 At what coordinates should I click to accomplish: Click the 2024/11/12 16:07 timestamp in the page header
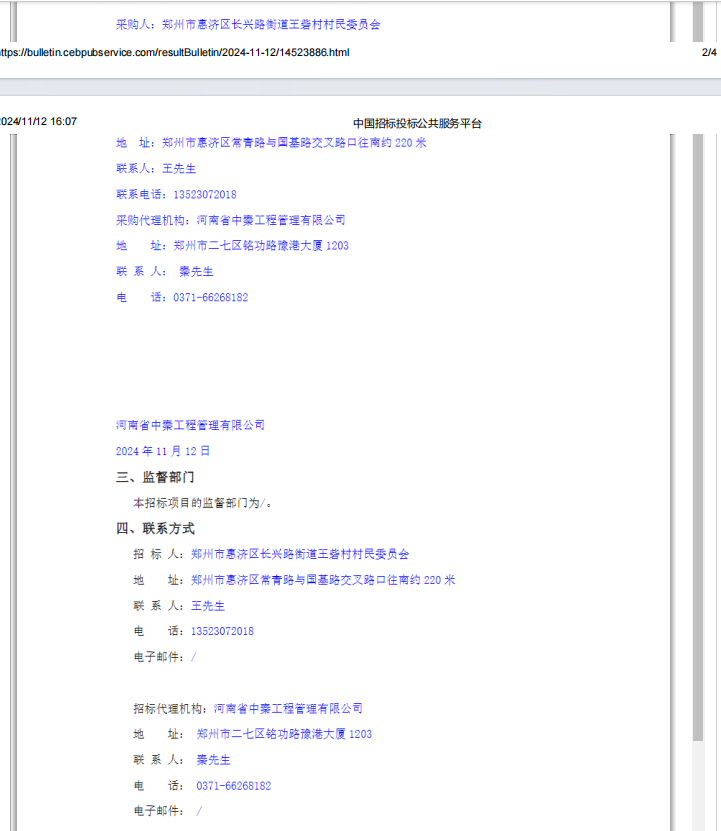point(38,122)
